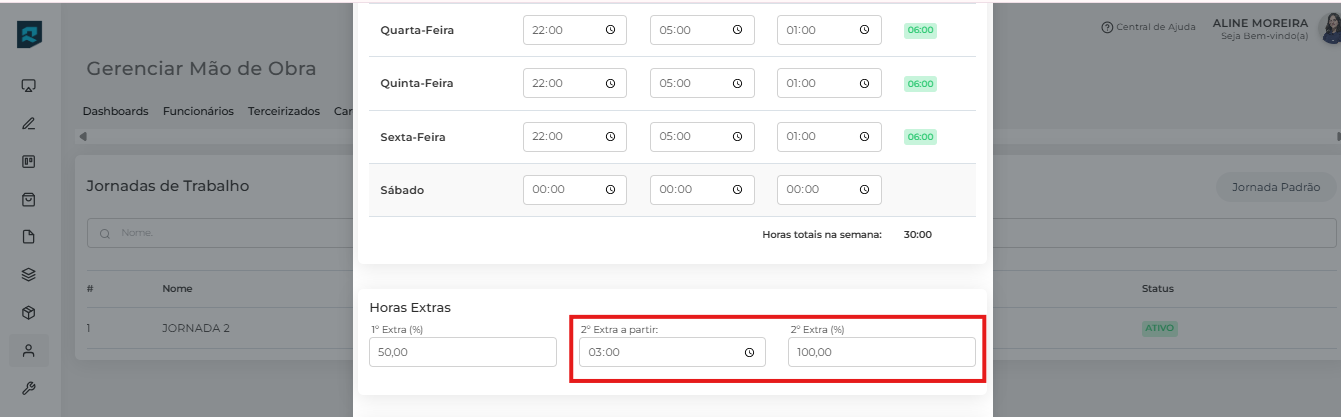Switch to the Funcionários tab
The width and height of the screenshot is (1341, 417).
pos(198,111)
